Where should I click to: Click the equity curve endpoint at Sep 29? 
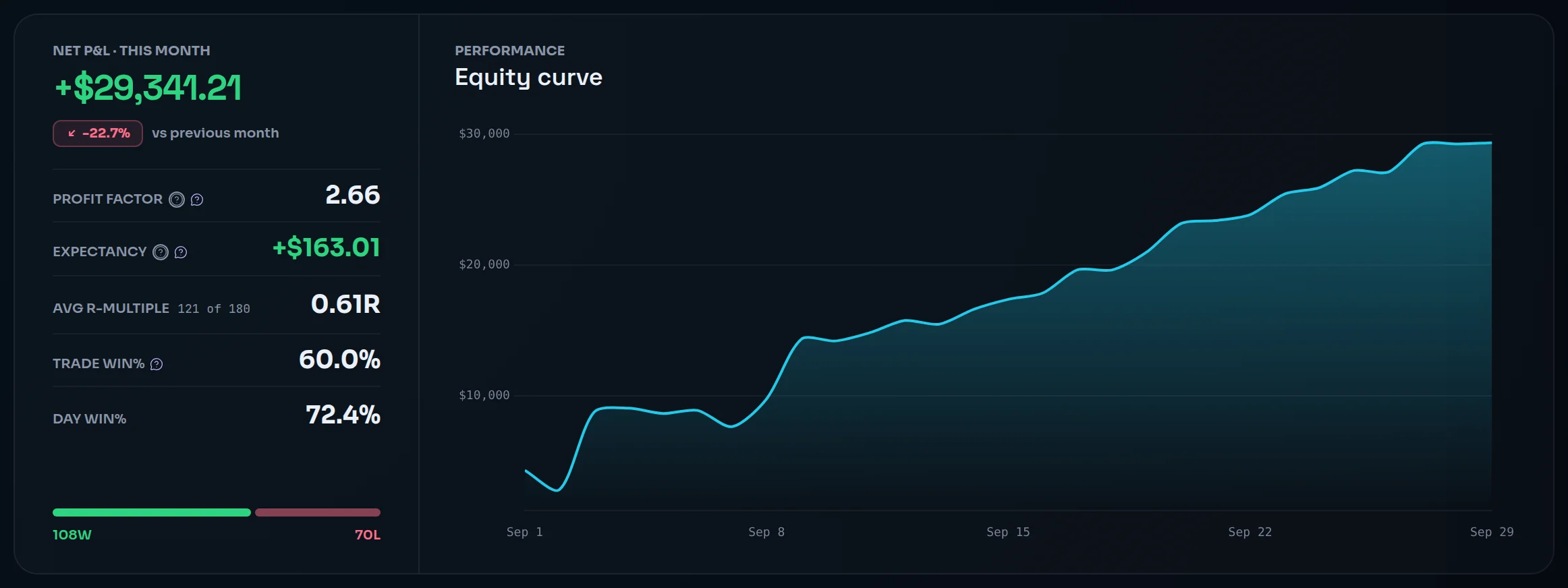(x=1491, y=143)
